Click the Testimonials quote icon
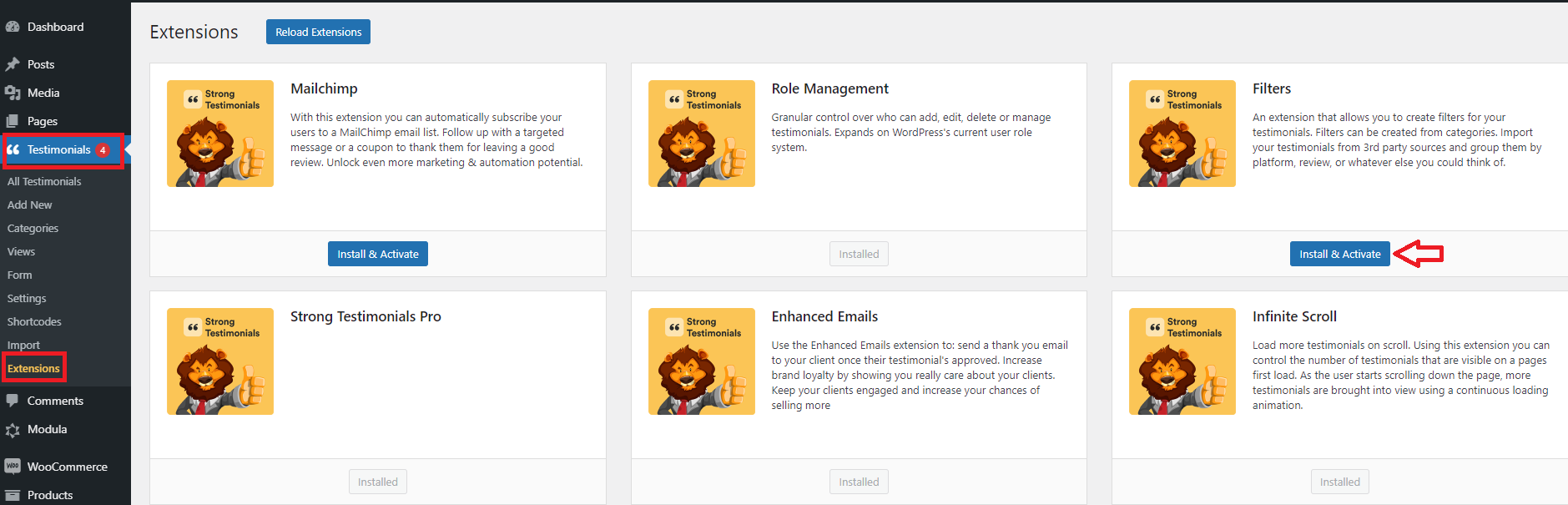Screen dimensions: 1568x505 pos(13,149)
